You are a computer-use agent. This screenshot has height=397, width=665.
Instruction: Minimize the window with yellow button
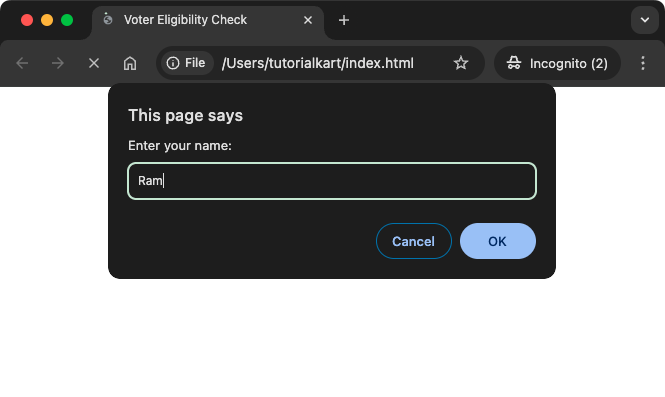click(47, 20)
